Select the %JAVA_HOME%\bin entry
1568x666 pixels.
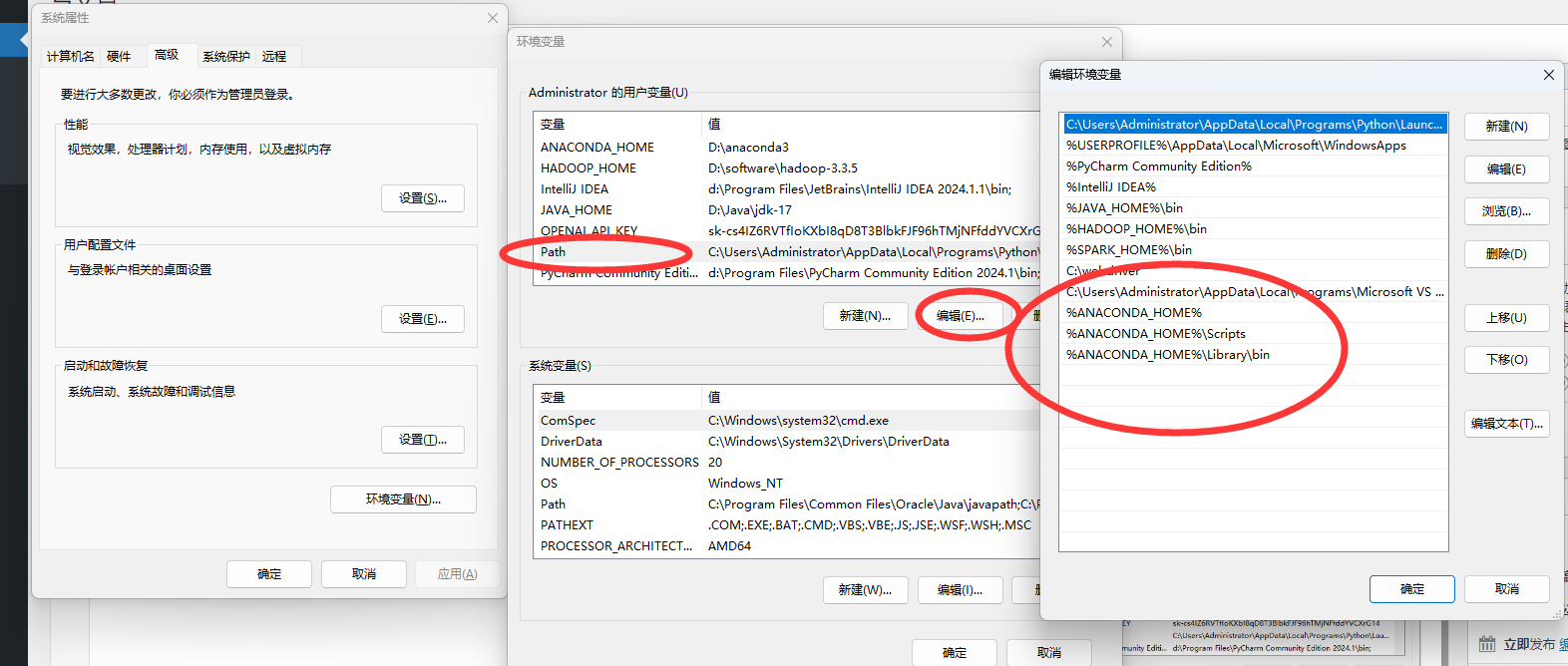(1254, 208)
